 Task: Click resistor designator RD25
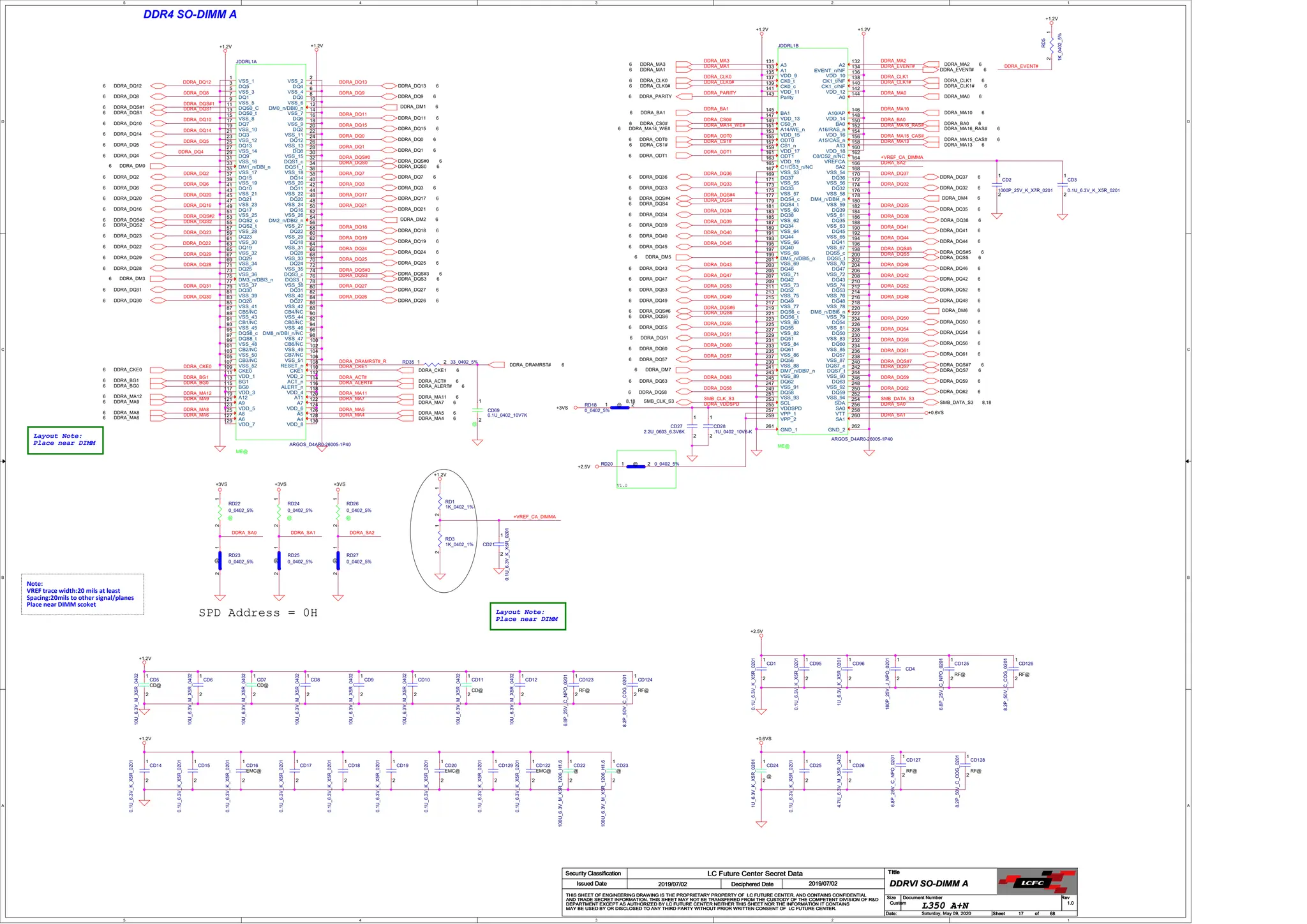tap(293, 555)
